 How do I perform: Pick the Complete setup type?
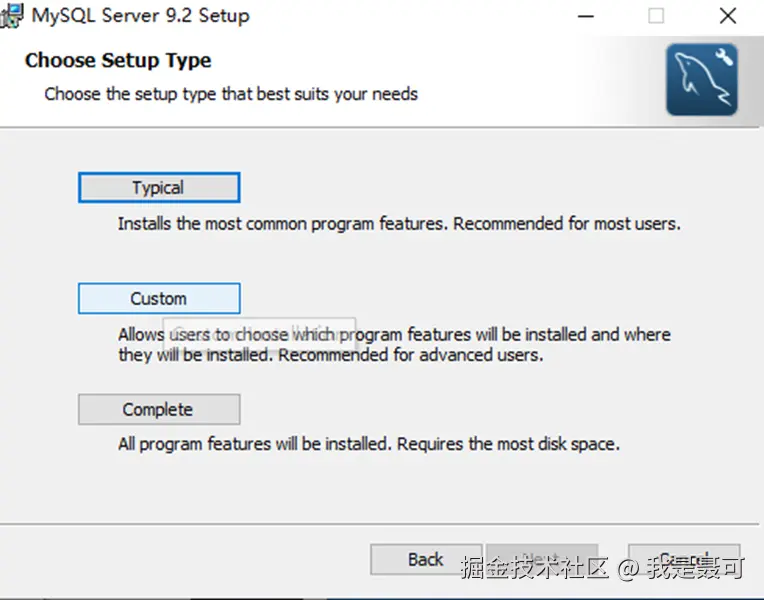pyautogui.click(x=159, y=410)
